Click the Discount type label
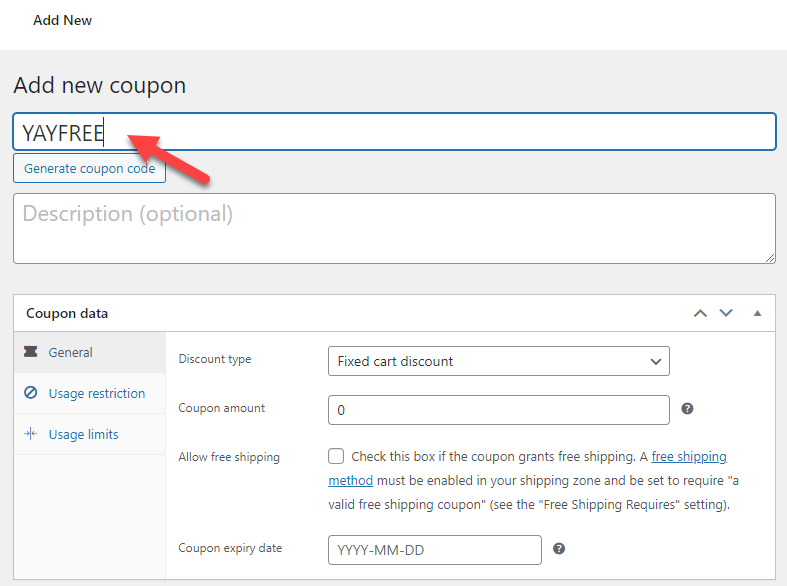The image size is (787, 586). [215, 359]
